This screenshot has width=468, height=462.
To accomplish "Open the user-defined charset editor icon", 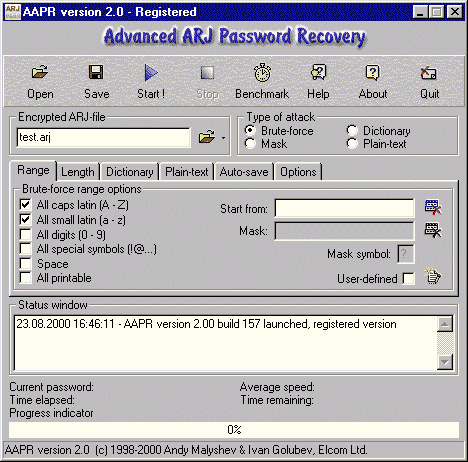I will [x=432, y=276].
